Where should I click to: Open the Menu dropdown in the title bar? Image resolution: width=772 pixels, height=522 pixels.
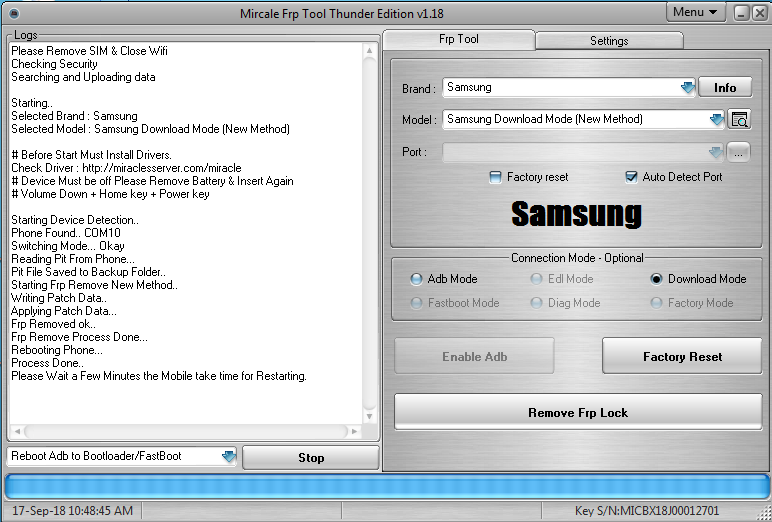(696, 12)
